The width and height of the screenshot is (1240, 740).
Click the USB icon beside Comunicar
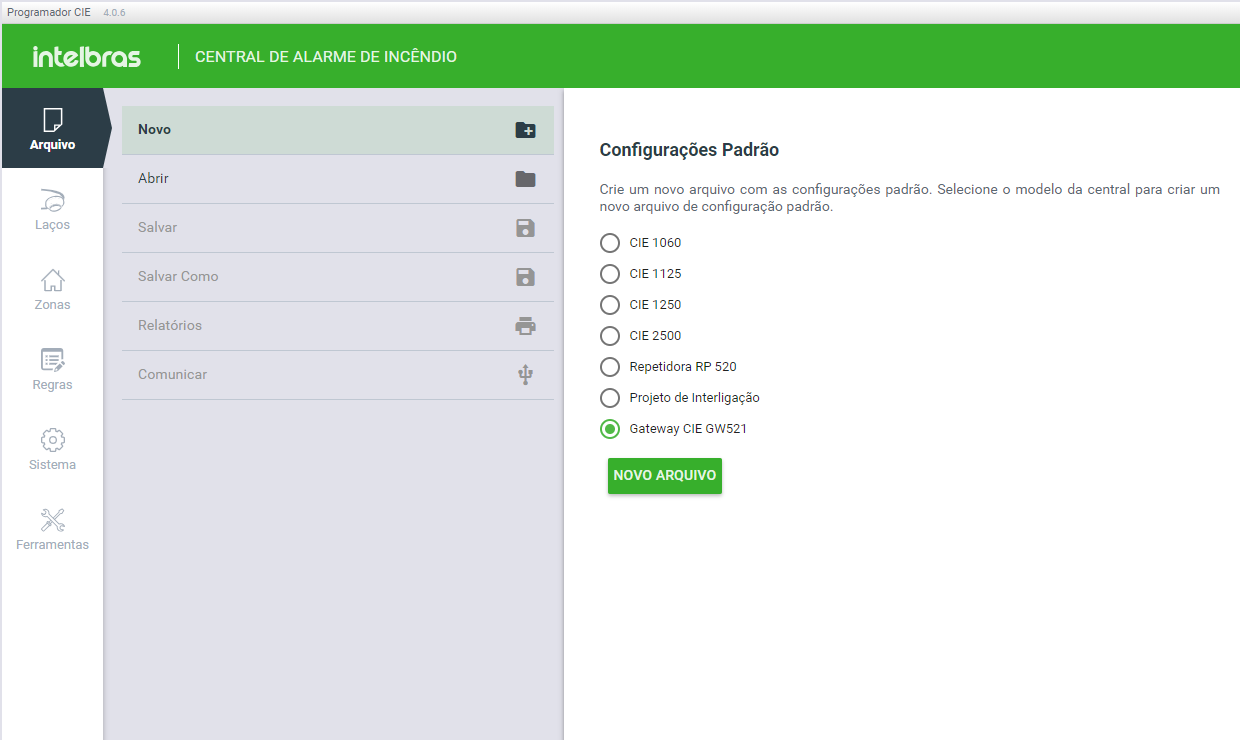point(525,375)
